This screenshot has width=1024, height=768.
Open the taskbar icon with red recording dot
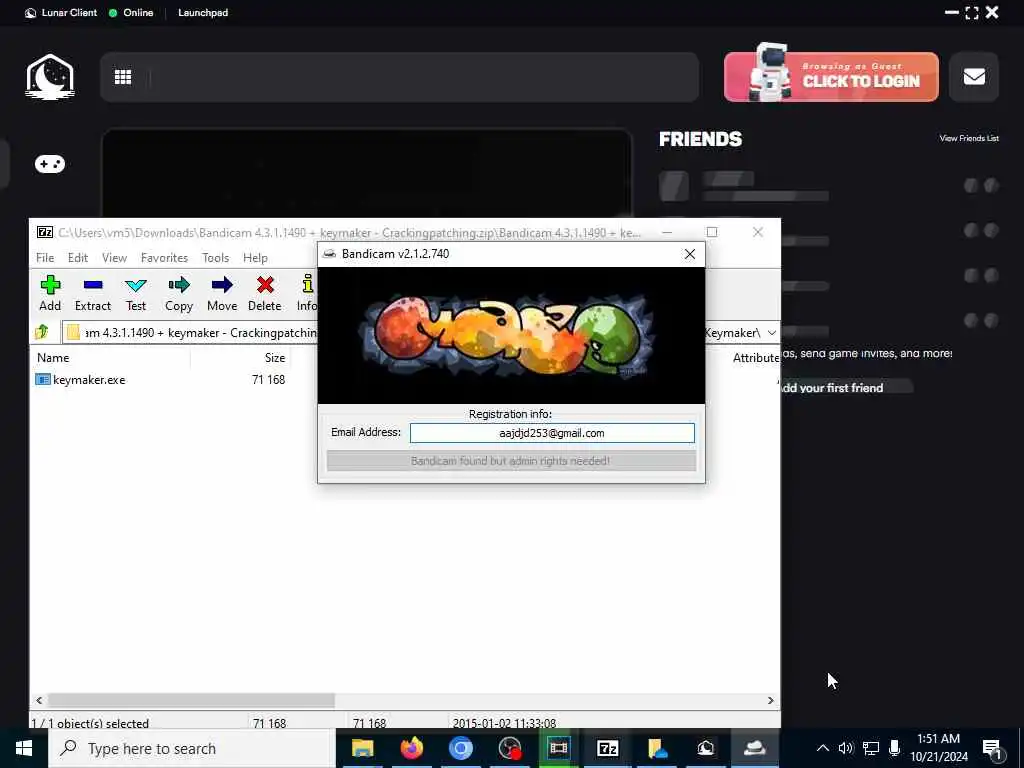509,748
